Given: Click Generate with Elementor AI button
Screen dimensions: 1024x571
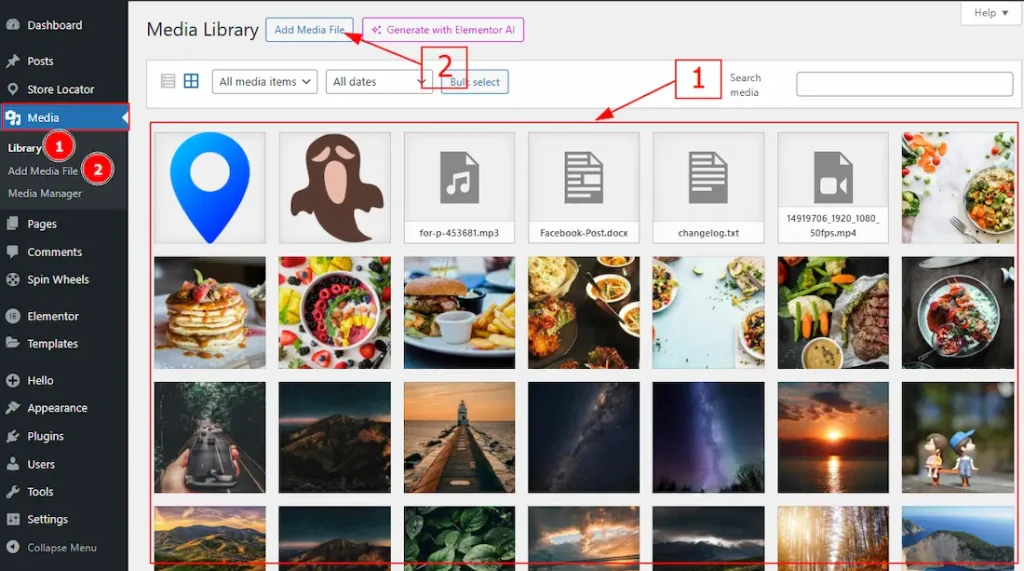Looking at the screenshot, I should 443,29.
